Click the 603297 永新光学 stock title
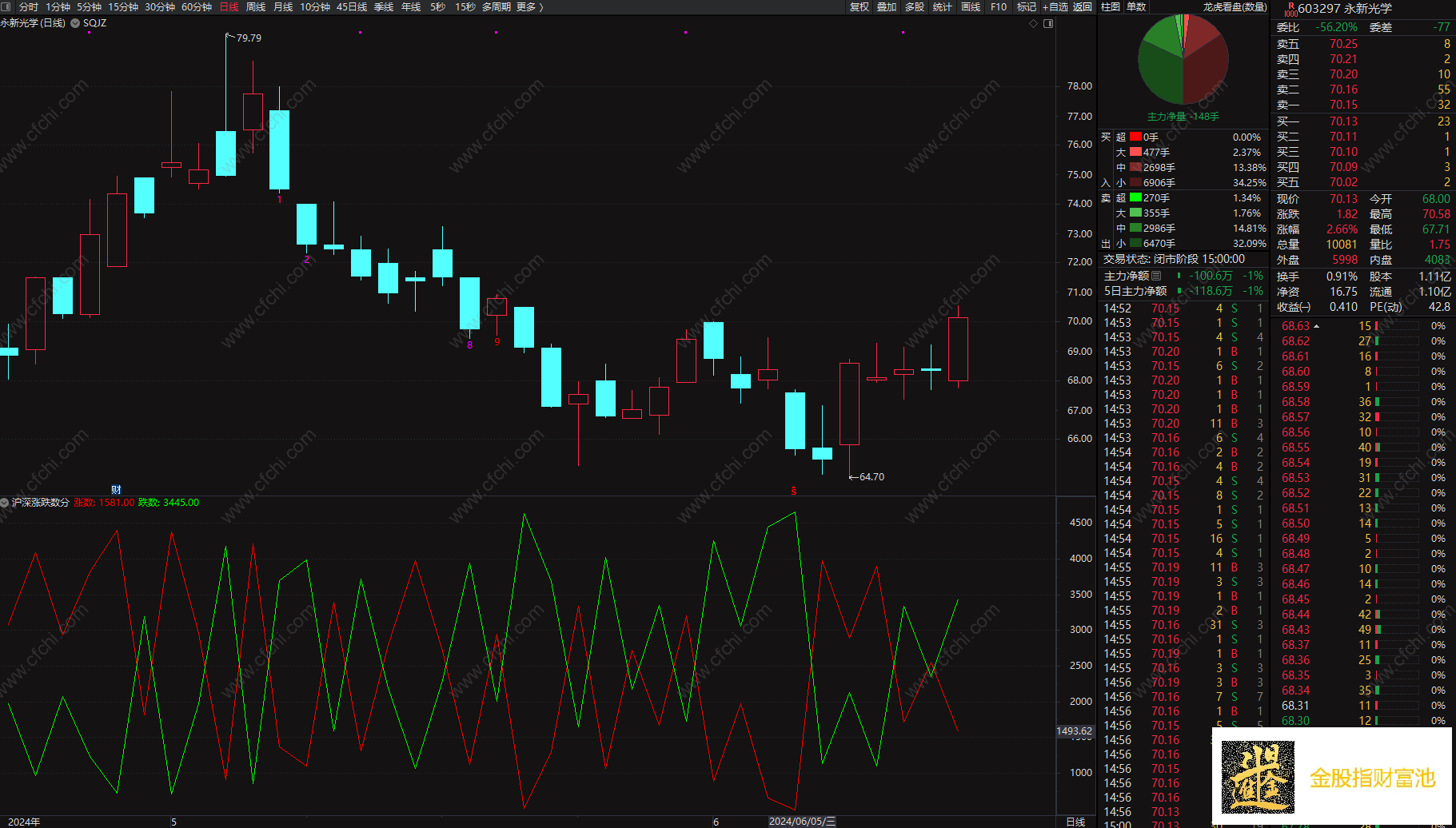Screen dimensions: 1456x828 click(x=1345, y=8)
